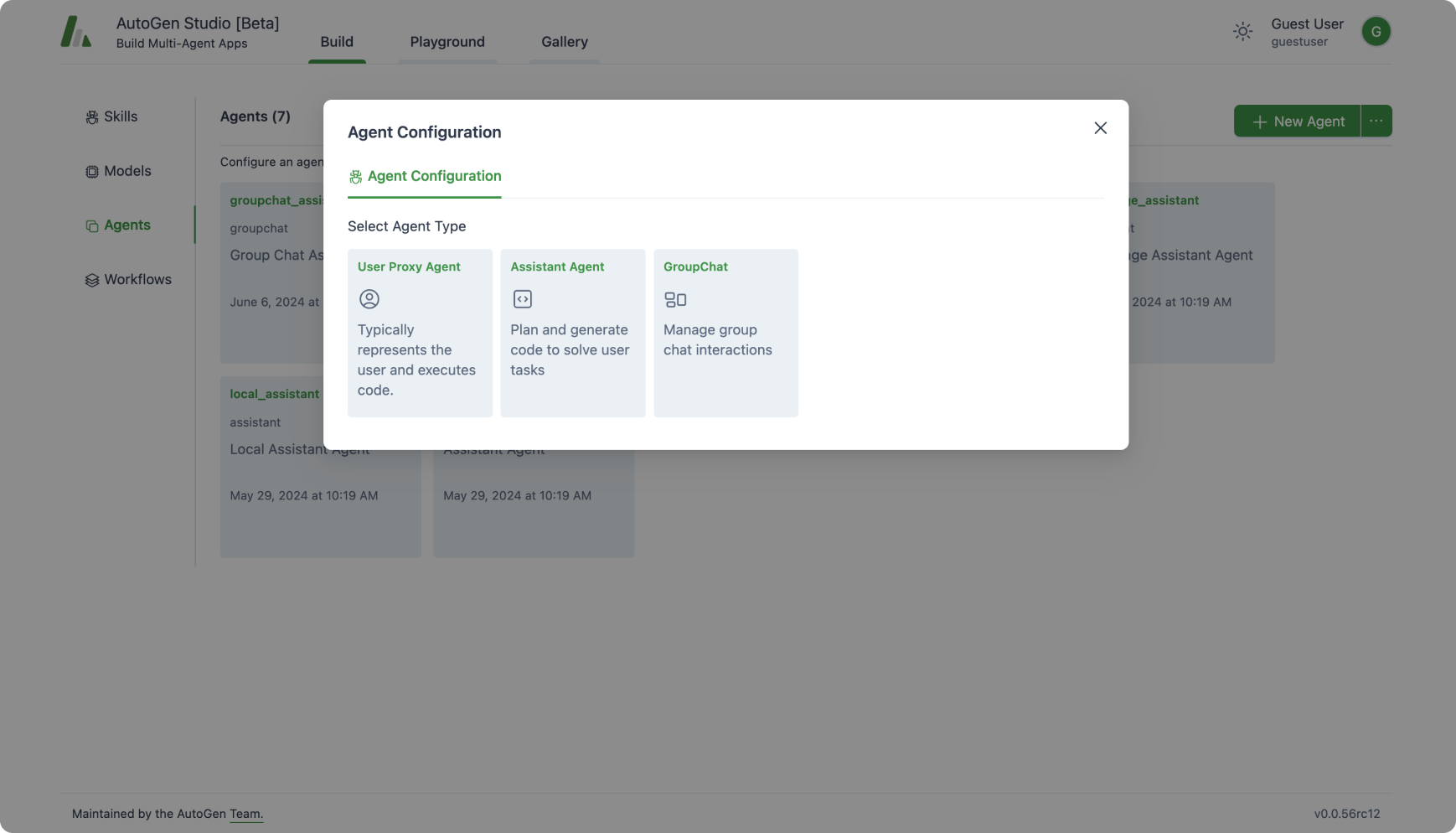Click the Guest User name
Image resolution: width=1456 pixels, height=833 pixels.
coord(1307,24)
